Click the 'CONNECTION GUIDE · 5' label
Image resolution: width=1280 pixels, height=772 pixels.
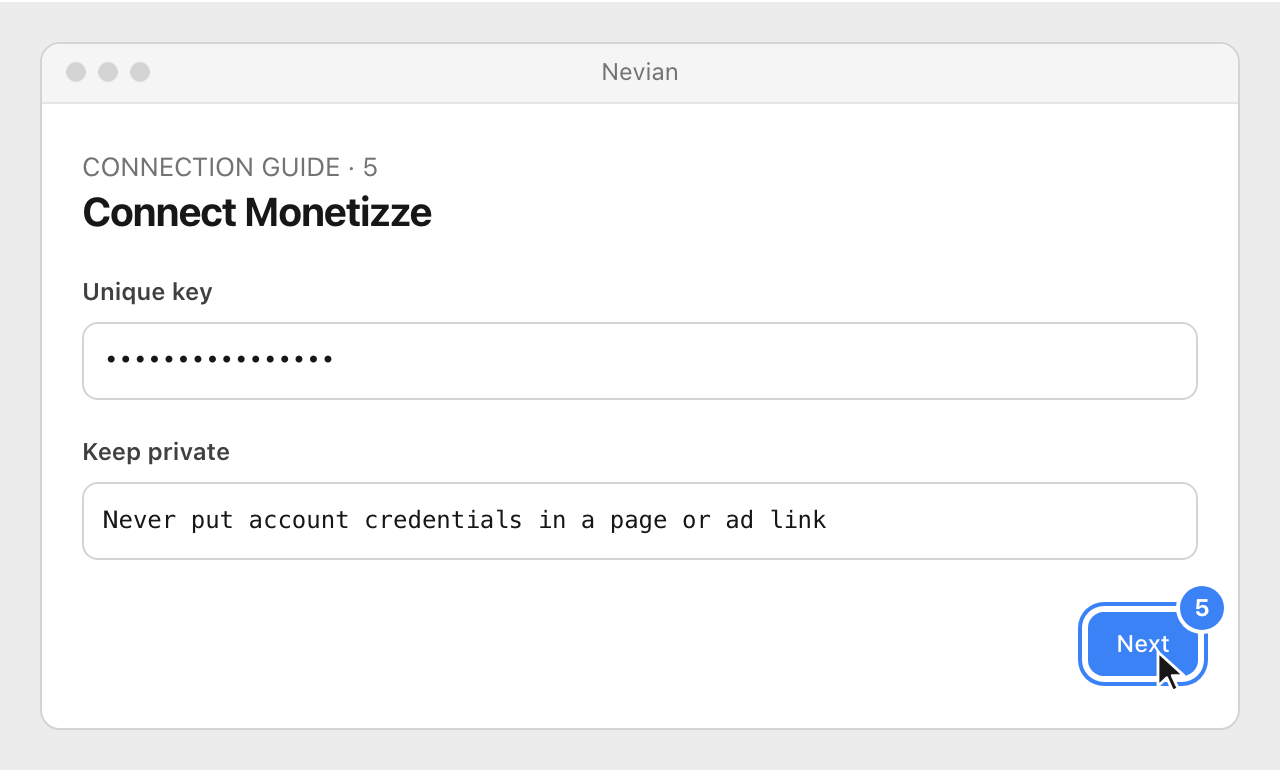(x=230, y=167)
